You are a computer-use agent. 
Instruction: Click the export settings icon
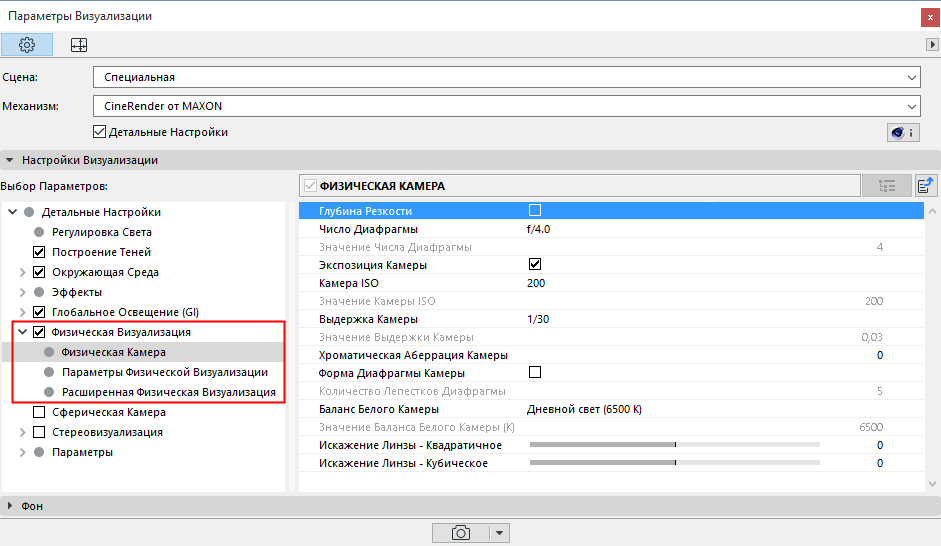click(x=926, y=186)
